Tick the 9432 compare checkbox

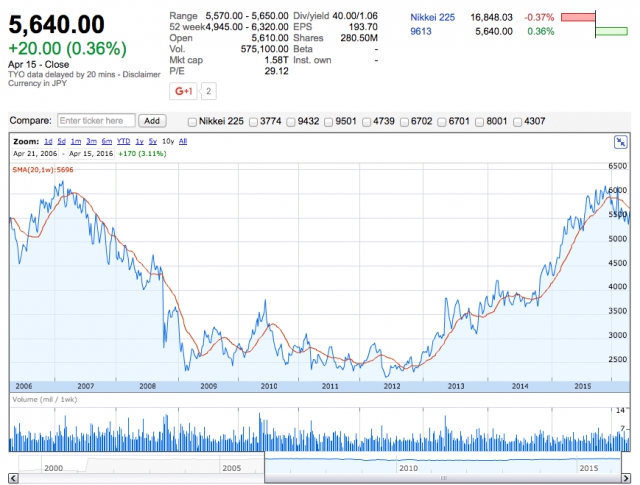[291, 122]
